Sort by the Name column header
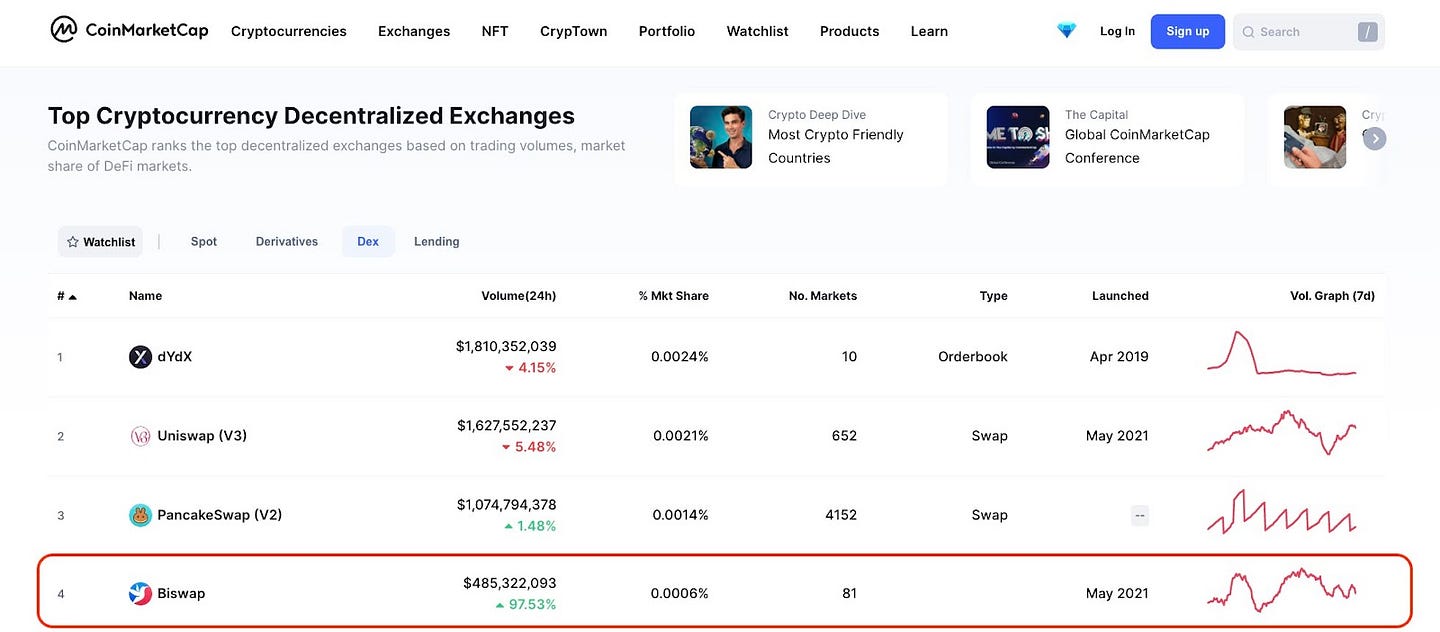 pyautogui.click(x=145, y=296)
